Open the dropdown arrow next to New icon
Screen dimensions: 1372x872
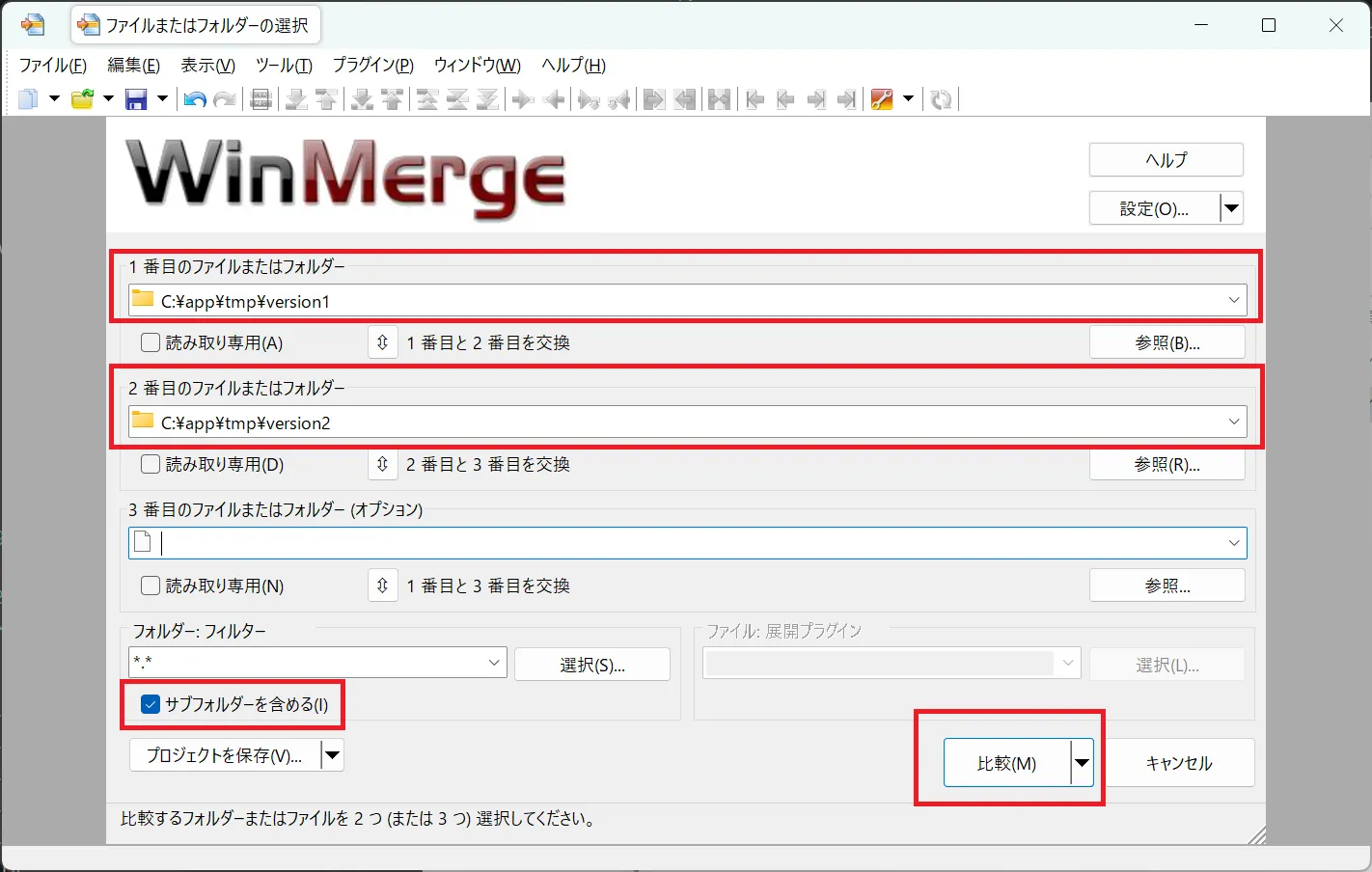tap(54, 99)
